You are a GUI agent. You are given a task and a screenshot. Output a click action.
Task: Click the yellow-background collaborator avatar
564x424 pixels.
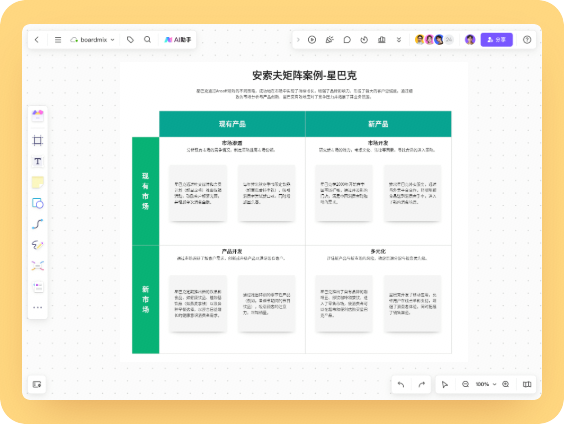[x=420, y=40]
